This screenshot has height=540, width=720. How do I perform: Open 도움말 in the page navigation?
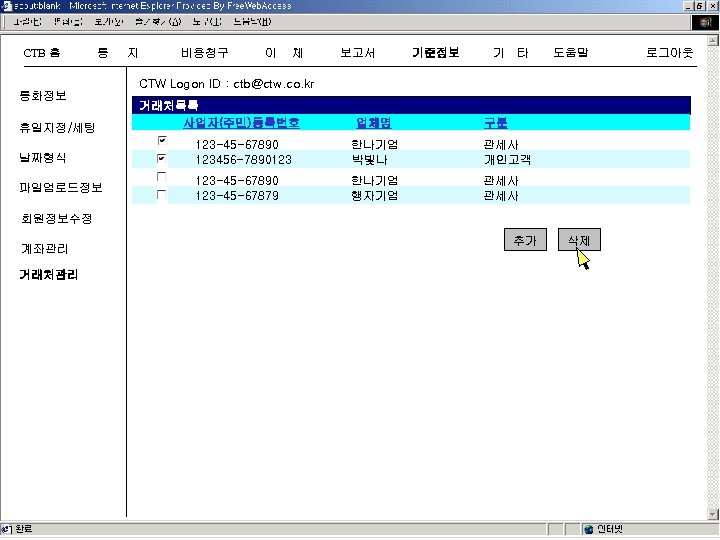click(571, 53)
